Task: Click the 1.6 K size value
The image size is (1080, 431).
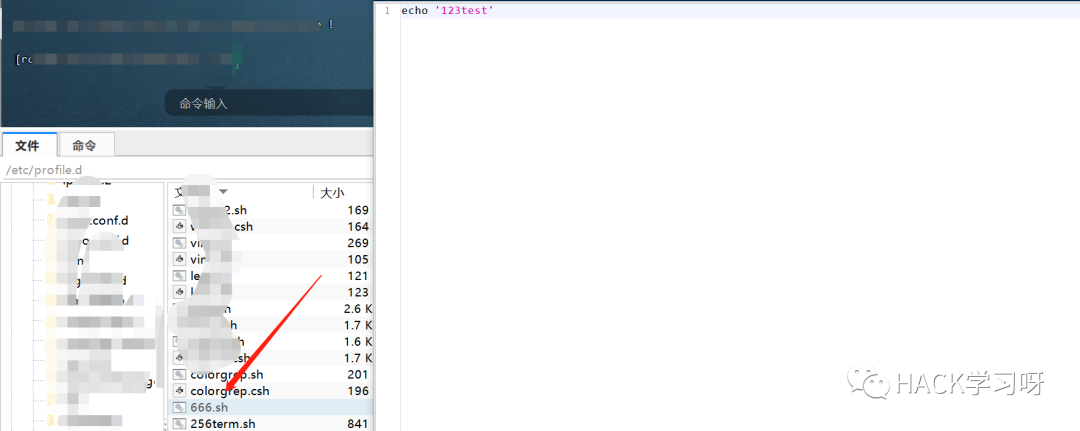Action: pos(357,341)
